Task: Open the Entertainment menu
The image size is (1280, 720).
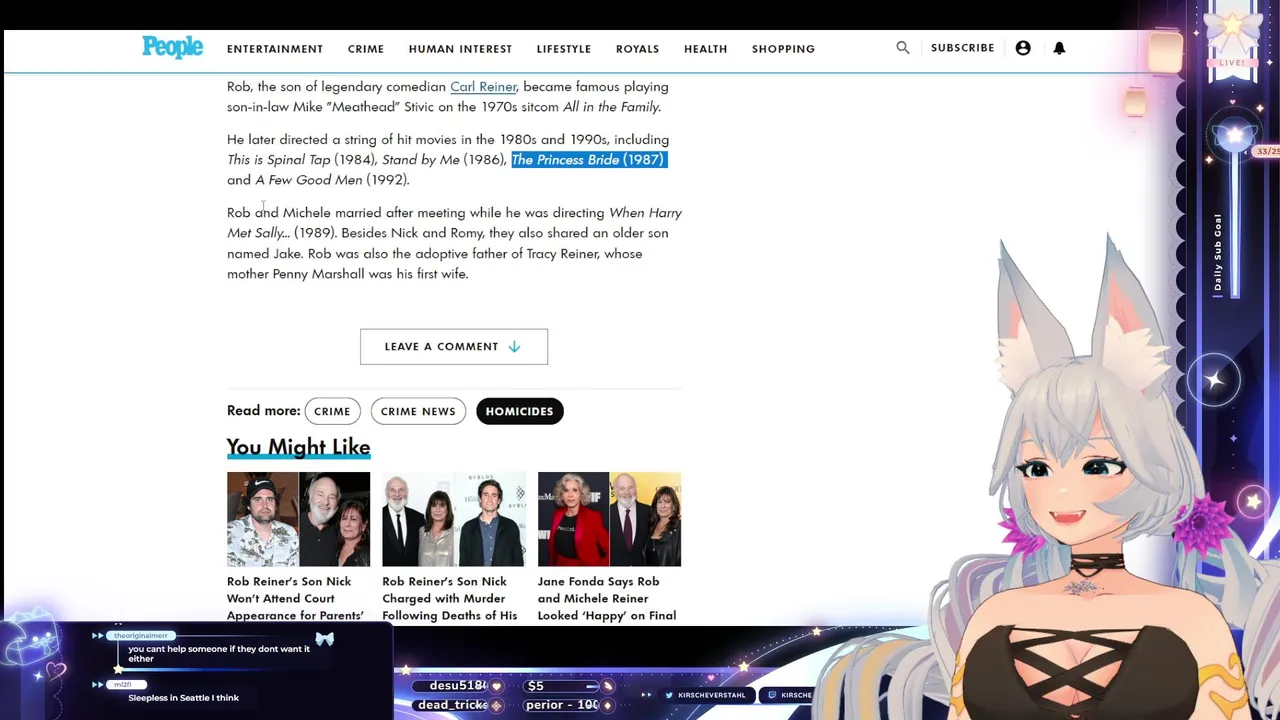Action: [x=275, y=48]
